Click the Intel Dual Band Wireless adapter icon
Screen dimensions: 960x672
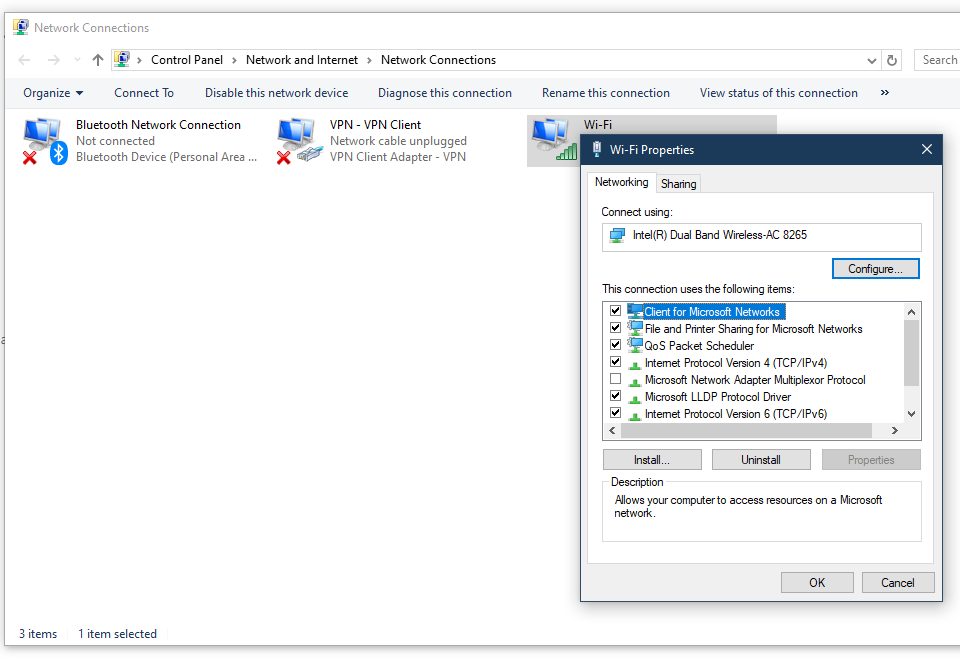click(x=617, y=236)
